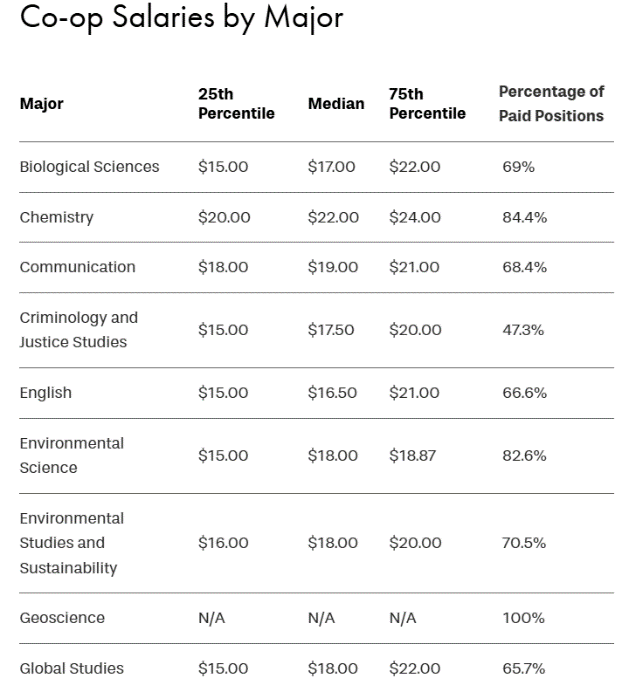Screen dimensions: 622x692
Task: Select the Communication row label
Action: pos(77,267)
